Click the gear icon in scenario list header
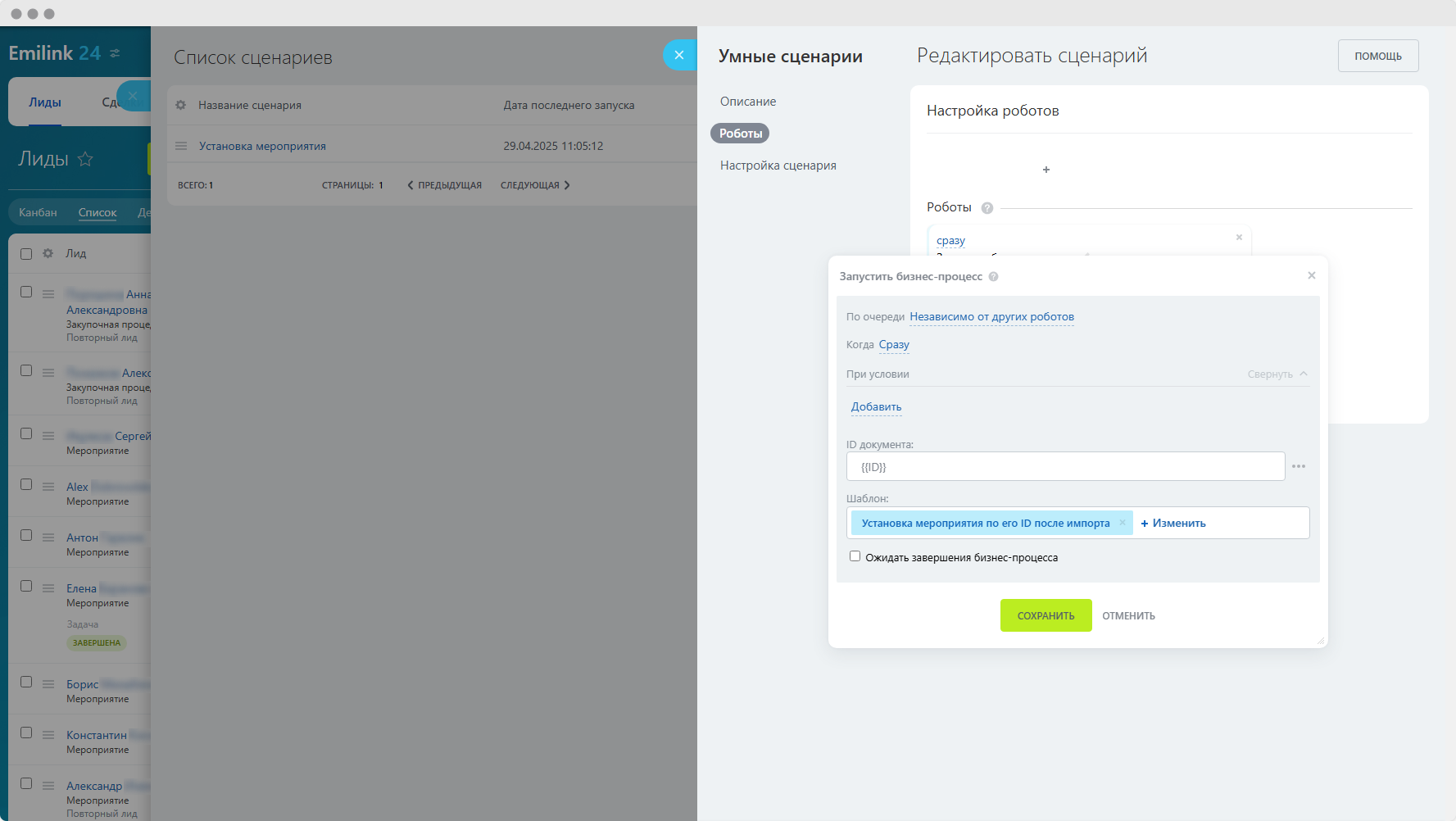Viewport: 1456px width, 821px height. click(181, 105)
